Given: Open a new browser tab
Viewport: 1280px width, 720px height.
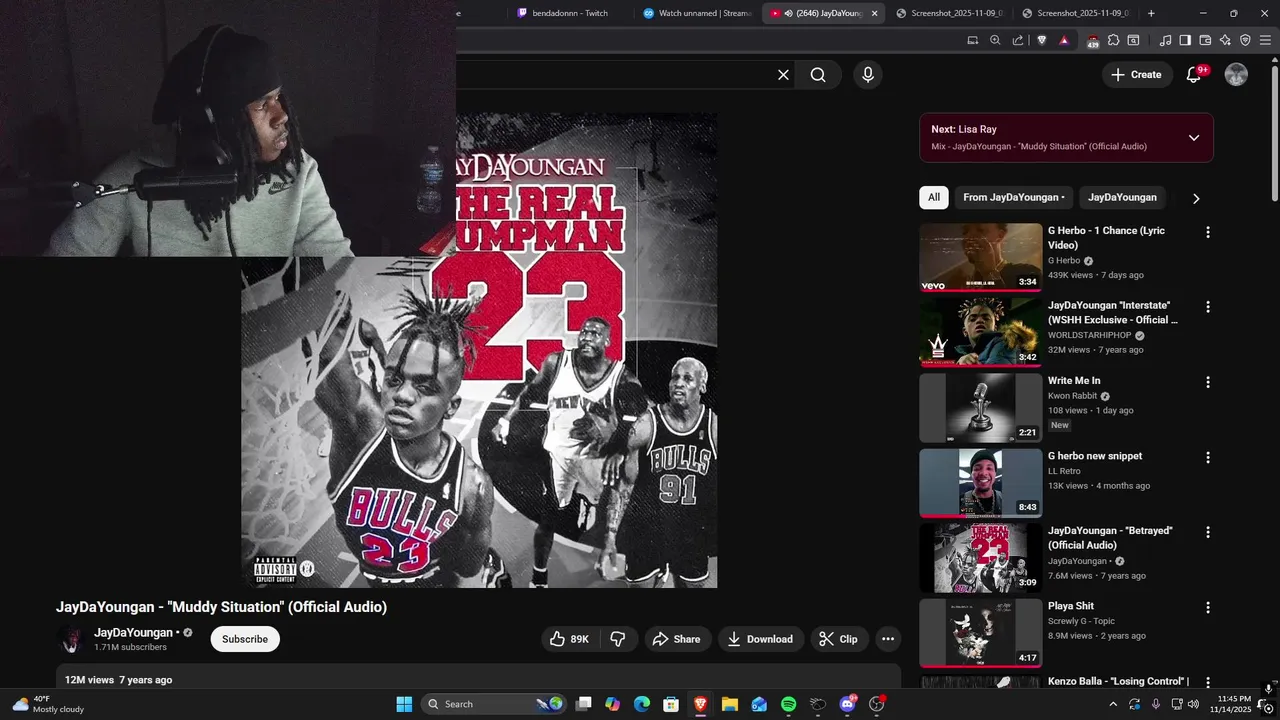Looking at the screenshot, I should (1151, 13).
